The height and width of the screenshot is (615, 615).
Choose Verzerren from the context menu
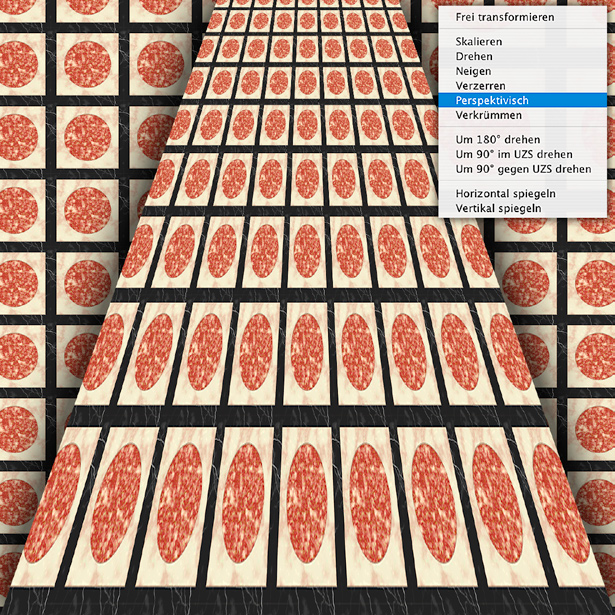click(x=522, y=86)
